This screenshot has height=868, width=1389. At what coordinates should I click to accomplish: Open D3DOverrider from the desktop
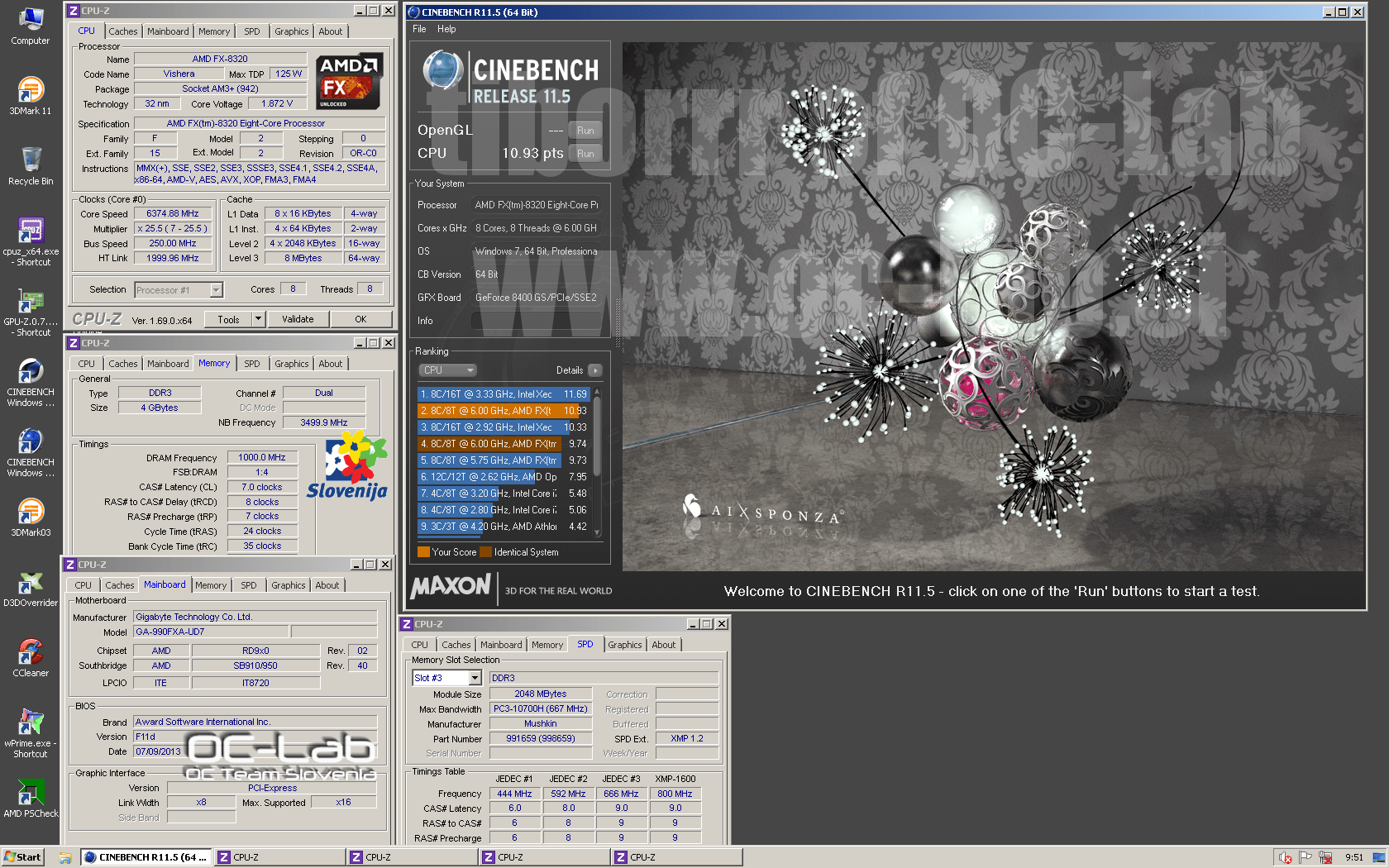(x=31, y=583)
